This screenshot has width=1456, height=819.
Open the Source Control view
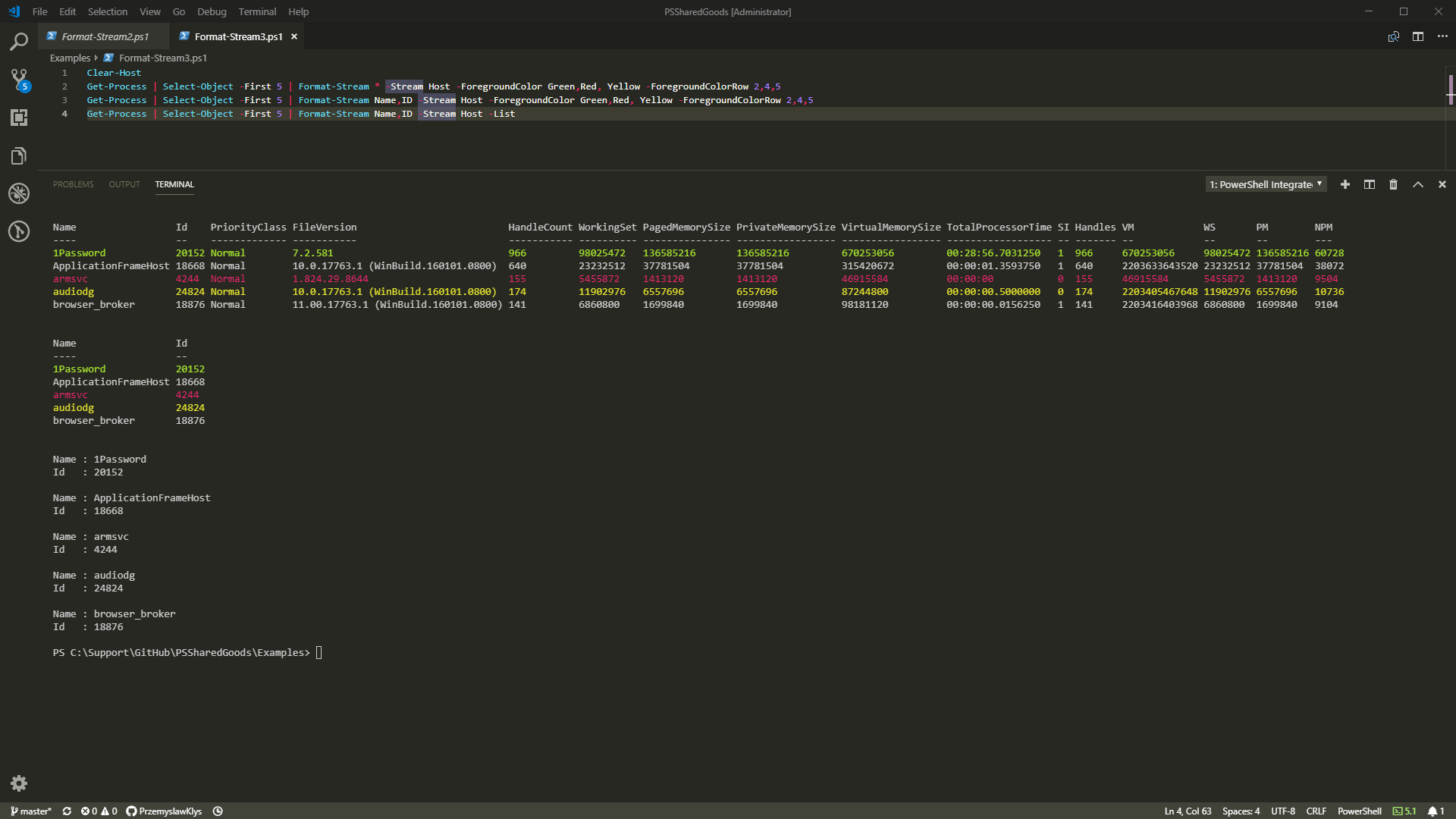pyautogui.click(x=19, y=79)
